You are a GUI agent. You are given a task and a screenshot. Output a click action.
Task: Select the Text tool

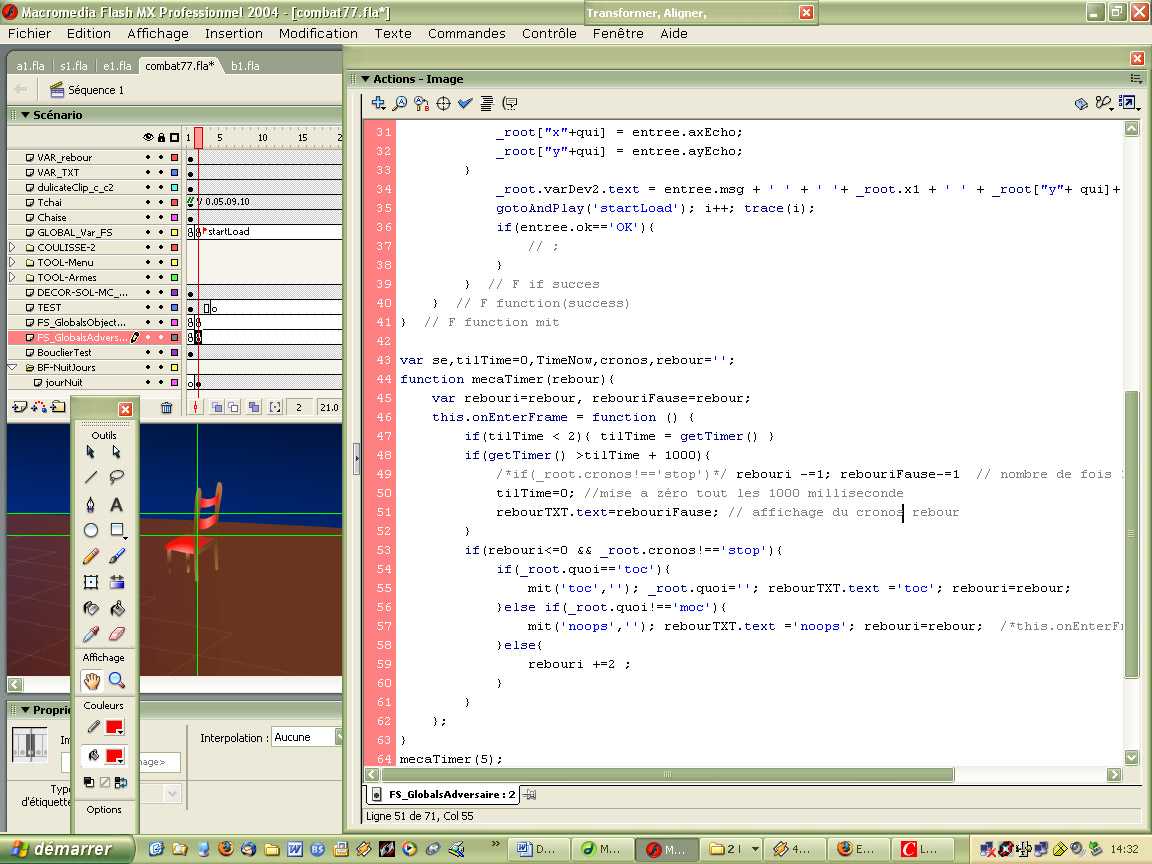[x=116, y=504]
